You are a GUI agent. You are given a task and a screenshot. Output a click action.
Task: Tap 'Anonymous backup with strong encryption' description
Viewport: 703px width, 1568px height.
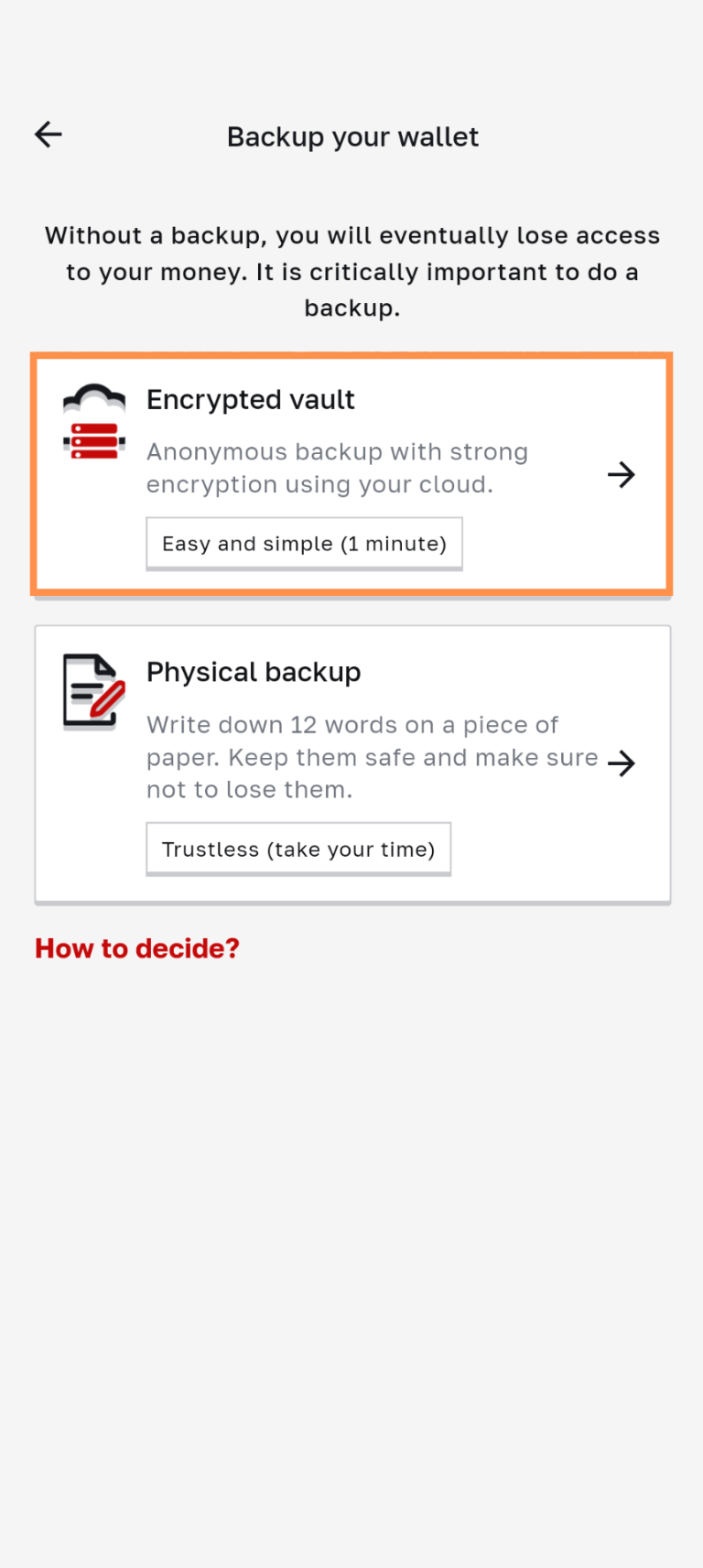(337, 452)
